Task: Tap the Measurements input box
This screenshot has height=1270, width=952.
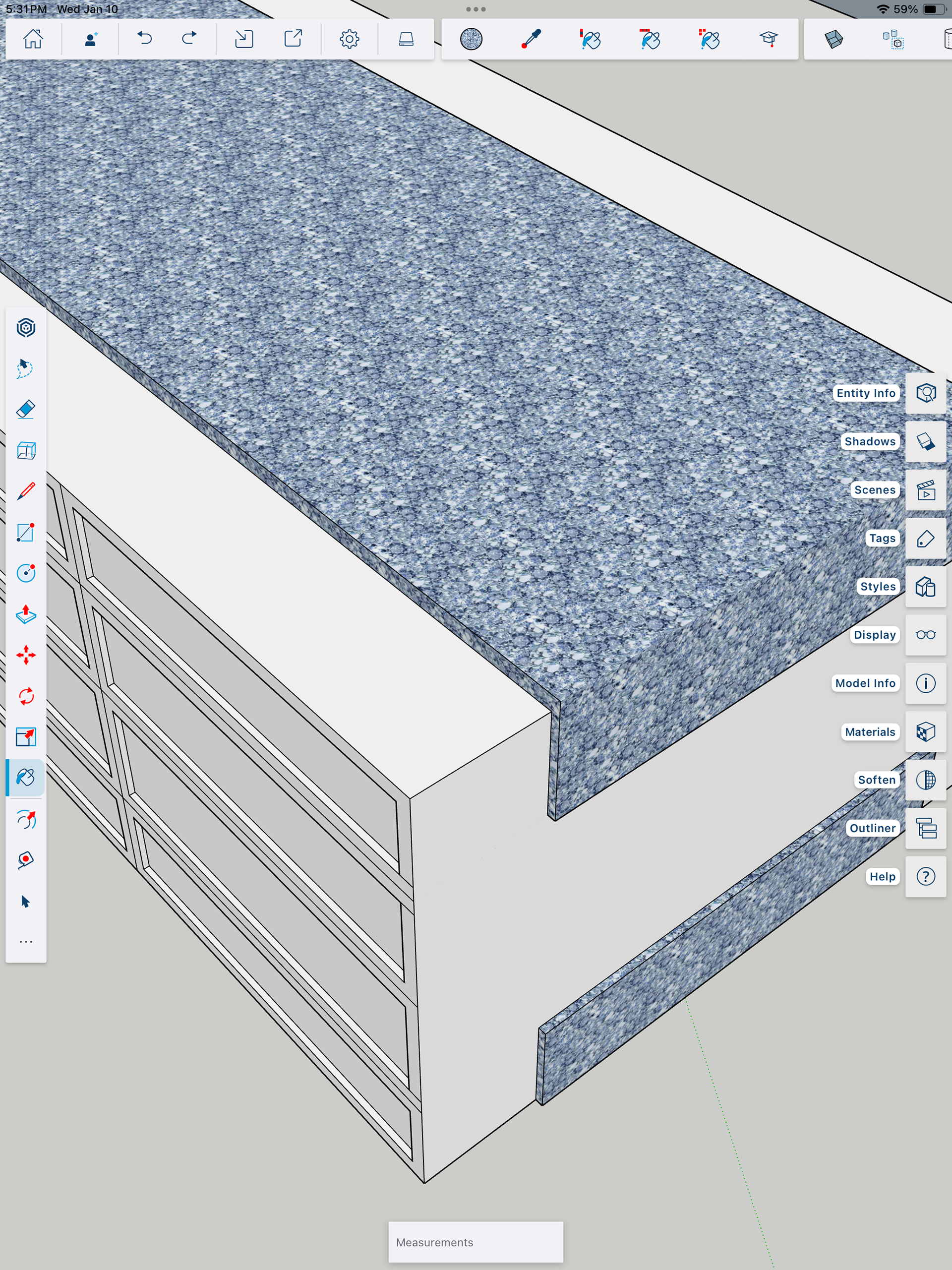Action: tap(476, 1242)
